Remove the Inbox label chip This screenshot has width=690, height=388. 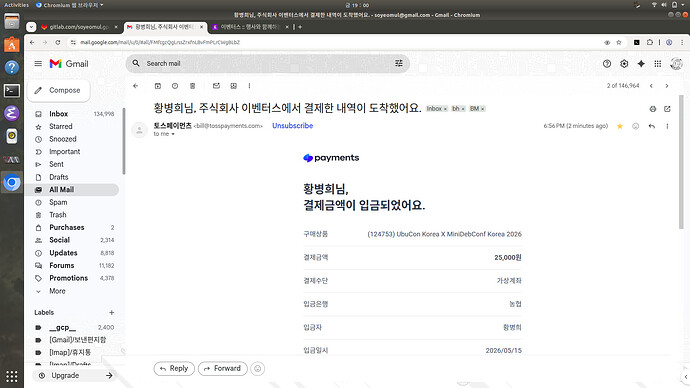pos(445,109)
